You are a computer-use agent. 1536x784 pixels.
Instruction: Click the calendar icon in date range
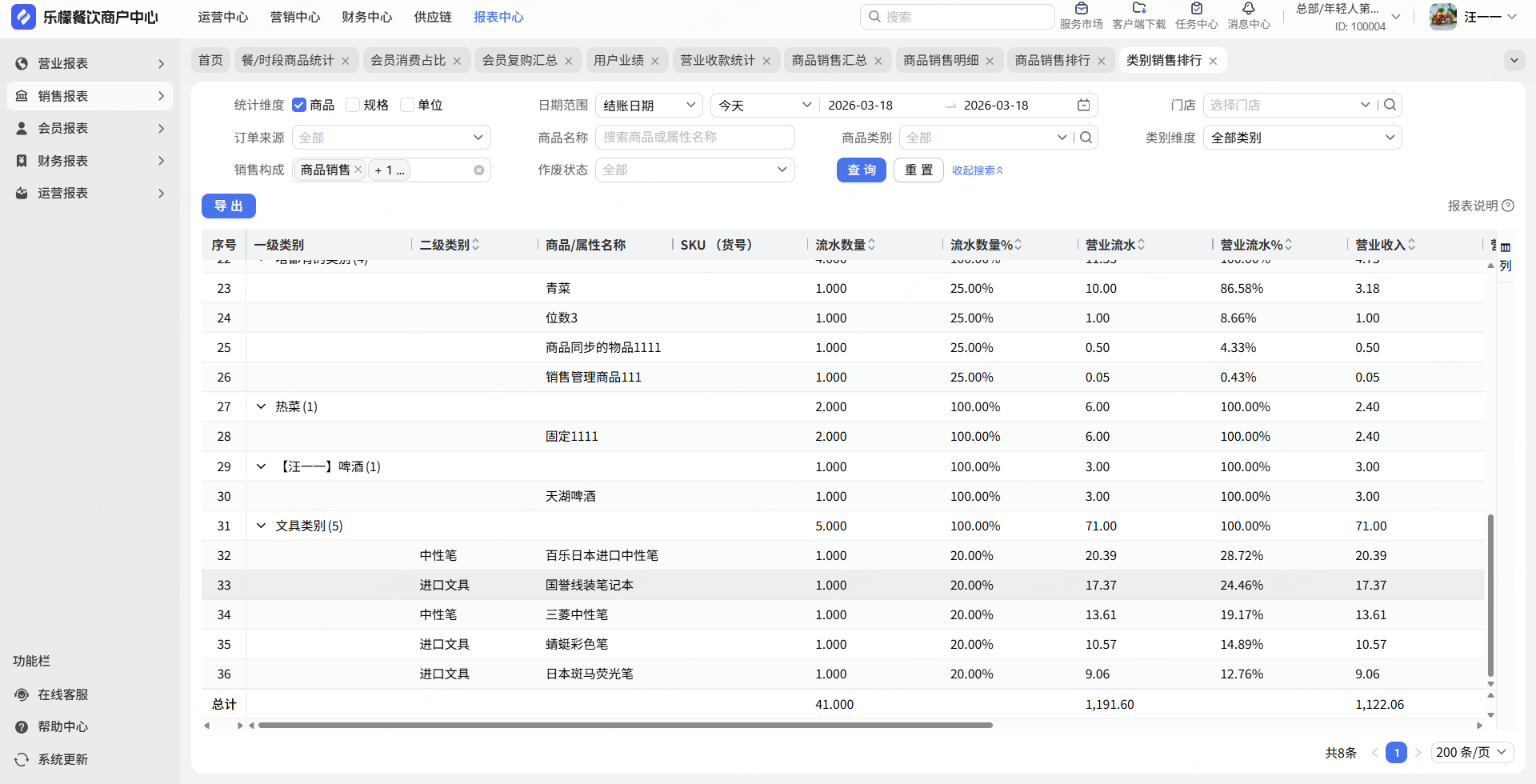[x=1083, y=105]
